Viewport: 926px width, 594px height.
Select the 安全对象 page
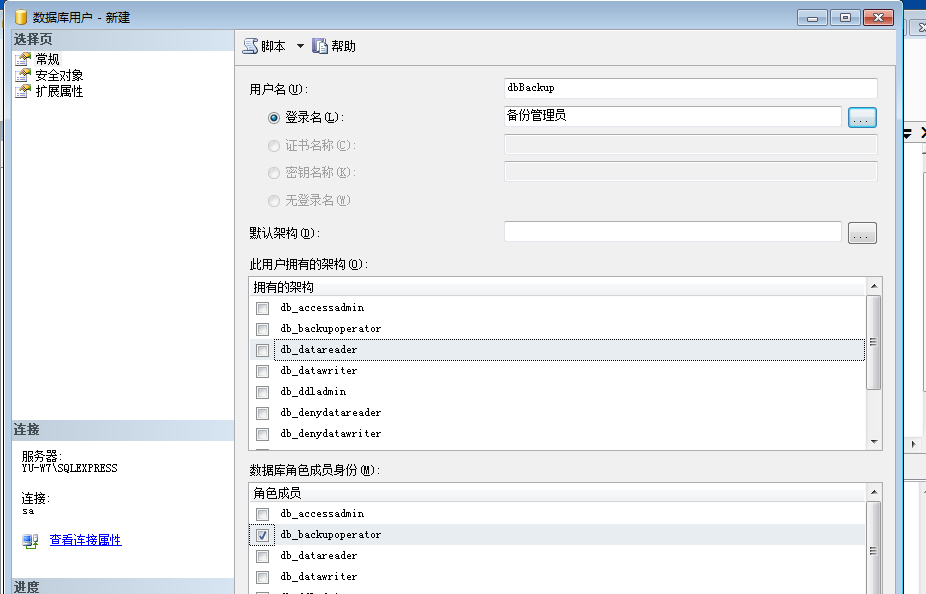click(59, 75)
